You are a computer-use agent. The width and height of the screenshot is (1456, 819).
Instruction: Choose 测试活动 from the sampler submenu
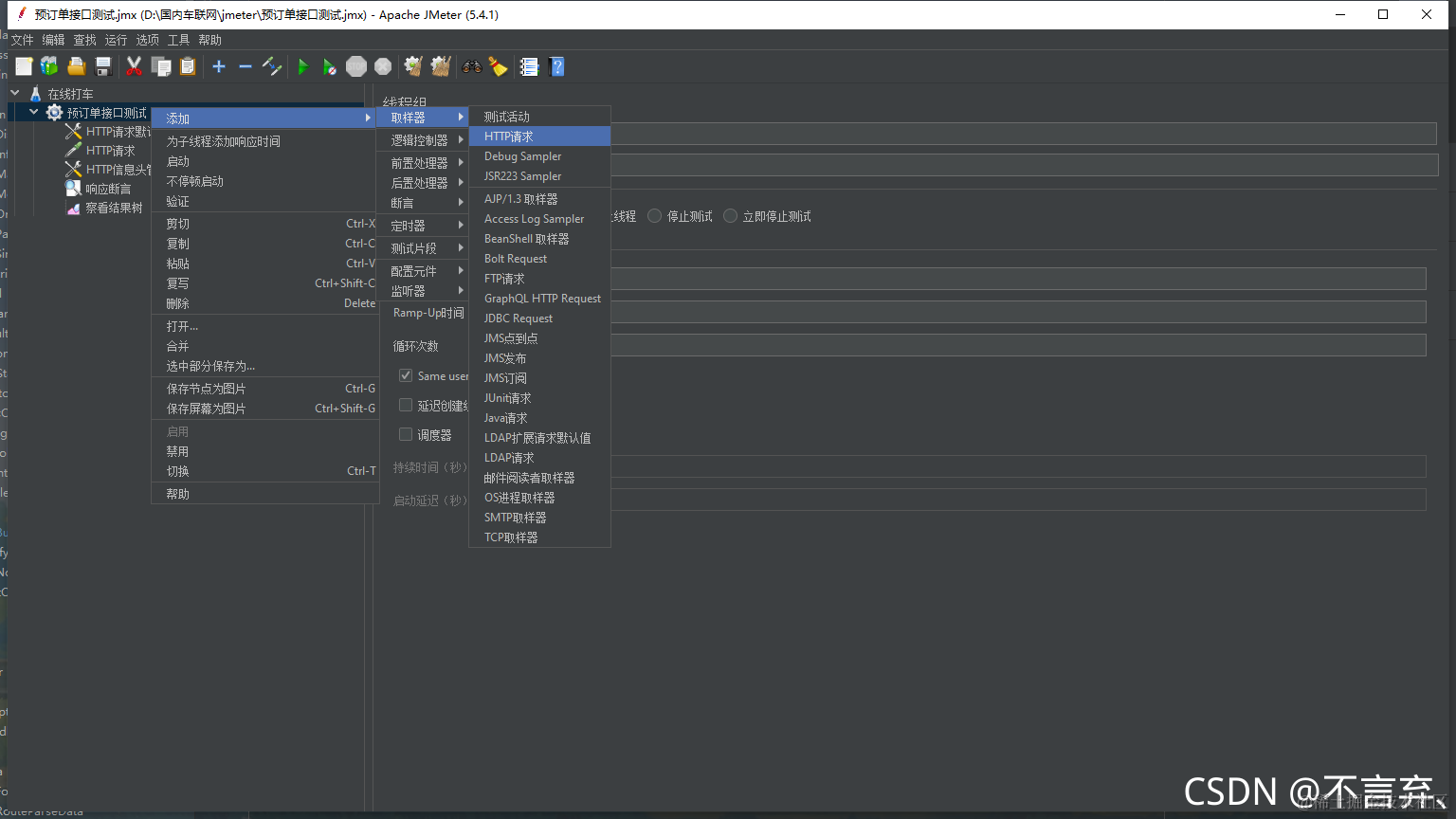coord(539,117)
